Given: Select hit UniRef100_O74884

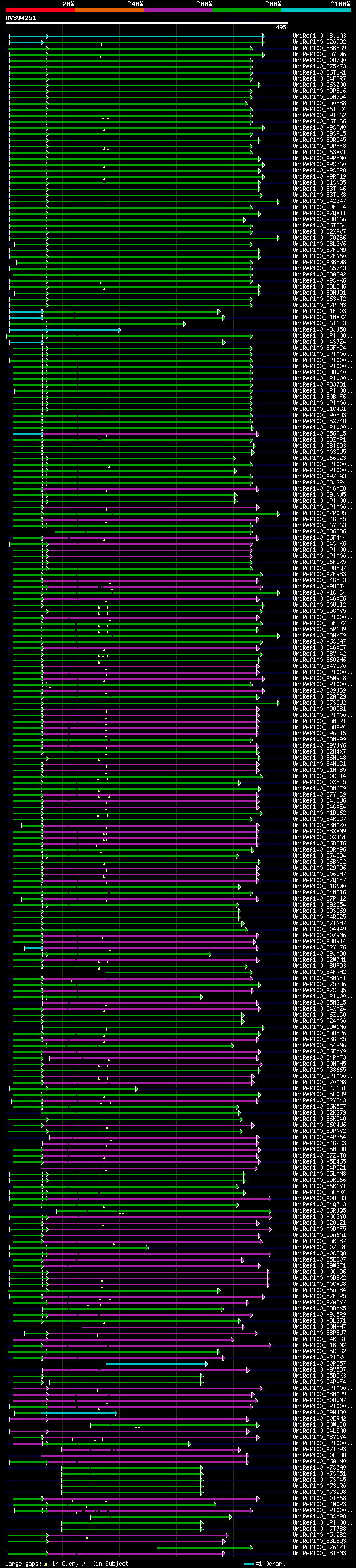Looking at the screenshot, I should coord(319,856).
